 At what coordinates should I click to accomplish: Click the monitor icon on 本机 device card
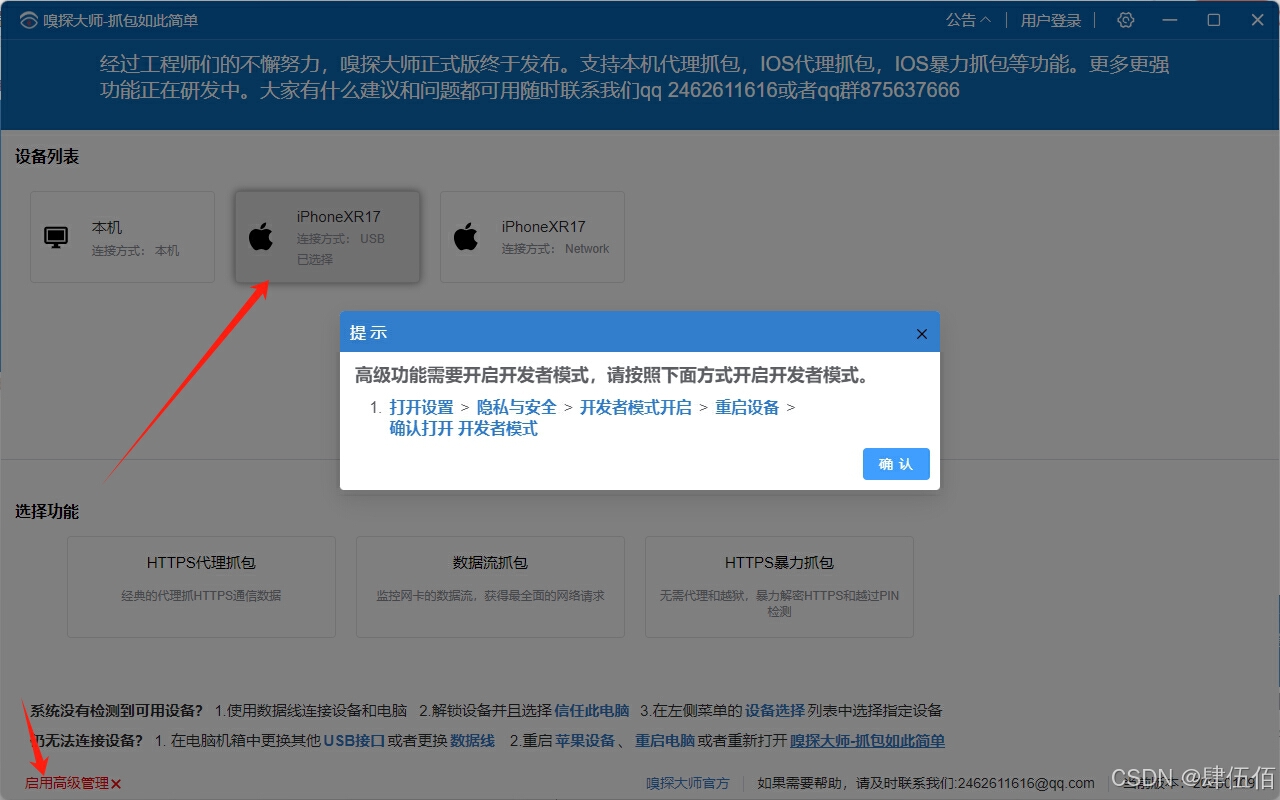tap(56, 237)
